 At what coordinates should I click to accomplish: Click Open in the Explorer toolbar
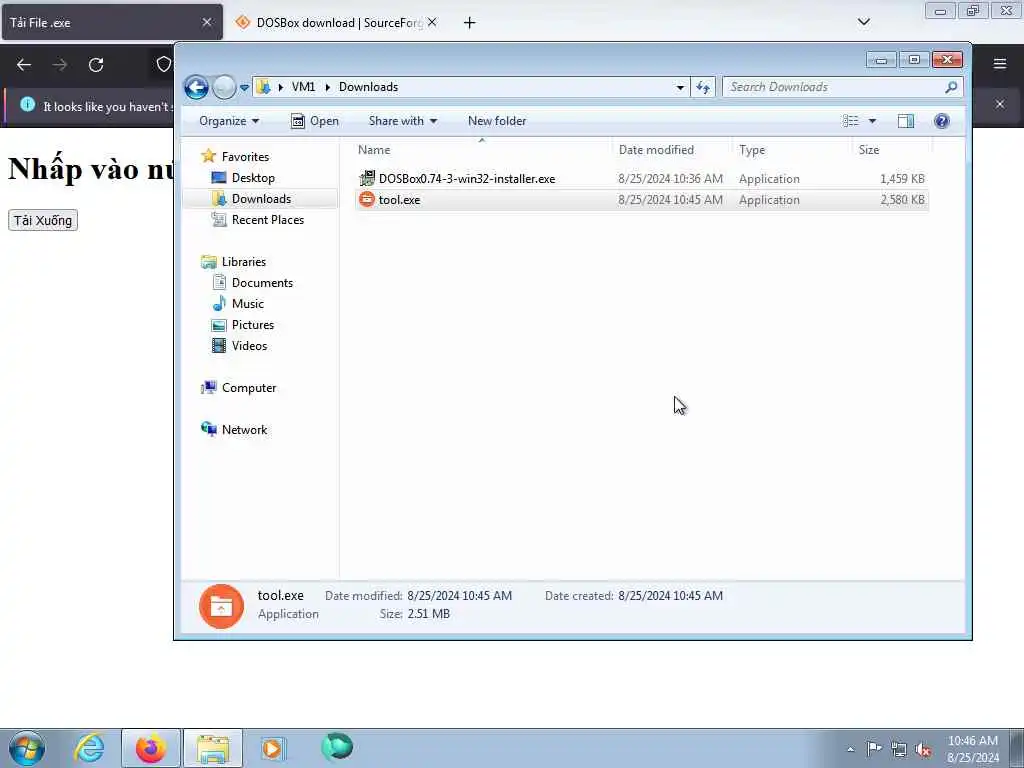[315, 121]
